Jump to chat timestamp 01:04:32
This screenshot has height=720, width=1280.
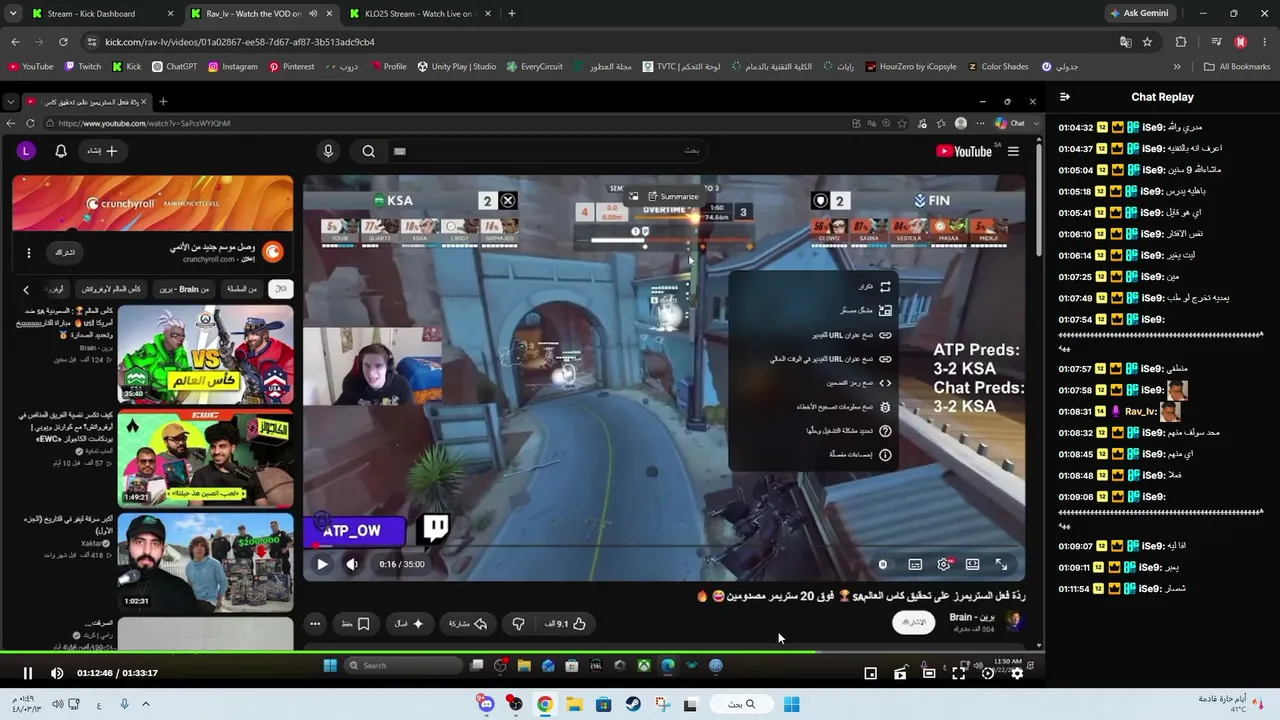1075,128
